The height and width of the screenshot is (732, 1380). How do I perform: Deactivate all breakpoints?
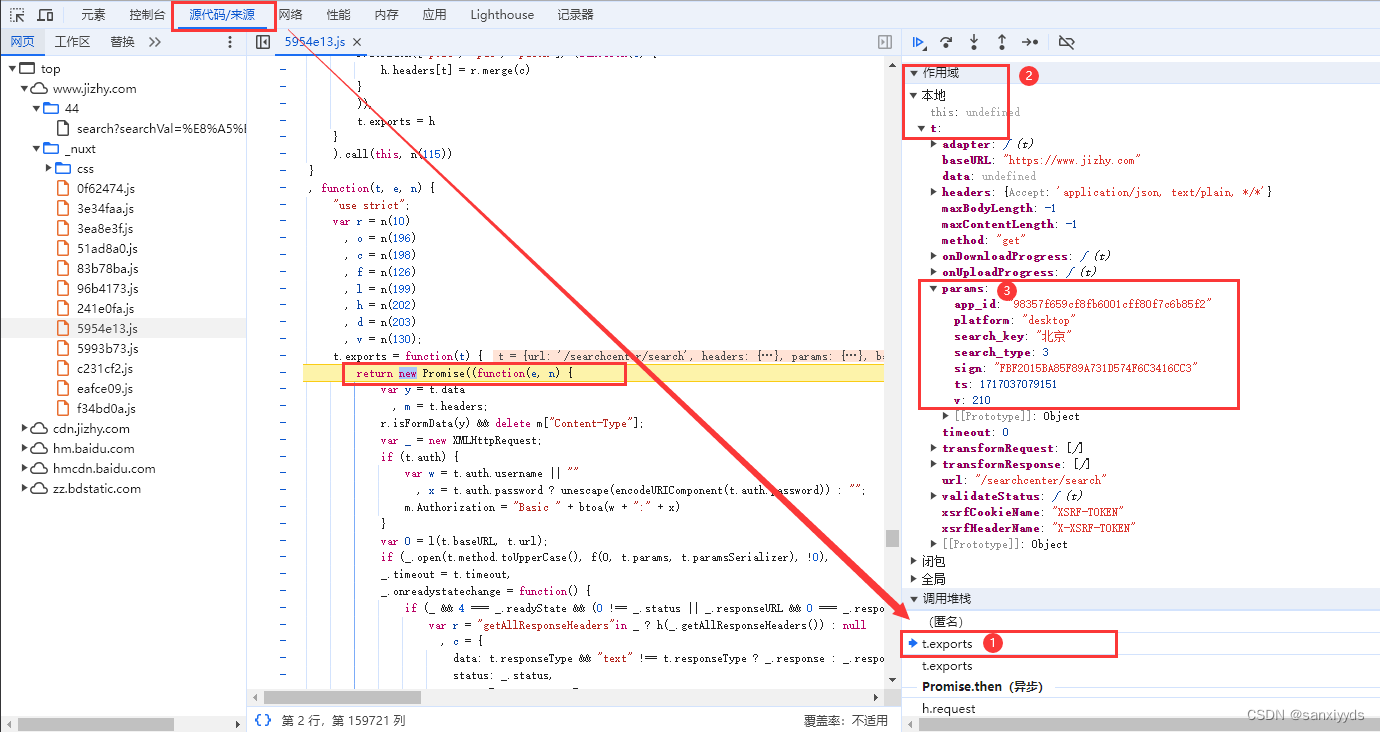coord(1066,42)
